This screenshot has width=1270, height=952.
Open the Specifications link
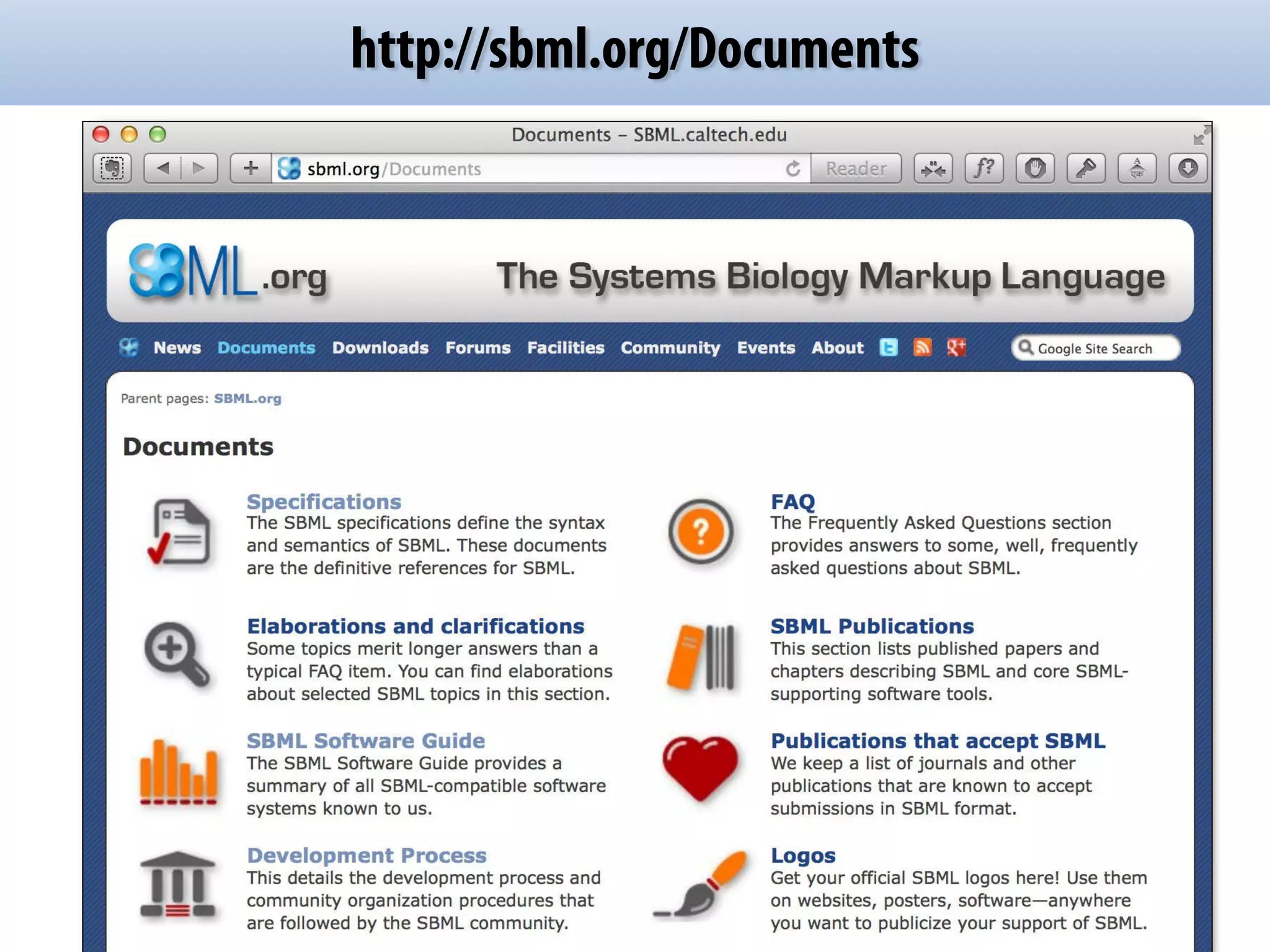click(x=324, y=501)
